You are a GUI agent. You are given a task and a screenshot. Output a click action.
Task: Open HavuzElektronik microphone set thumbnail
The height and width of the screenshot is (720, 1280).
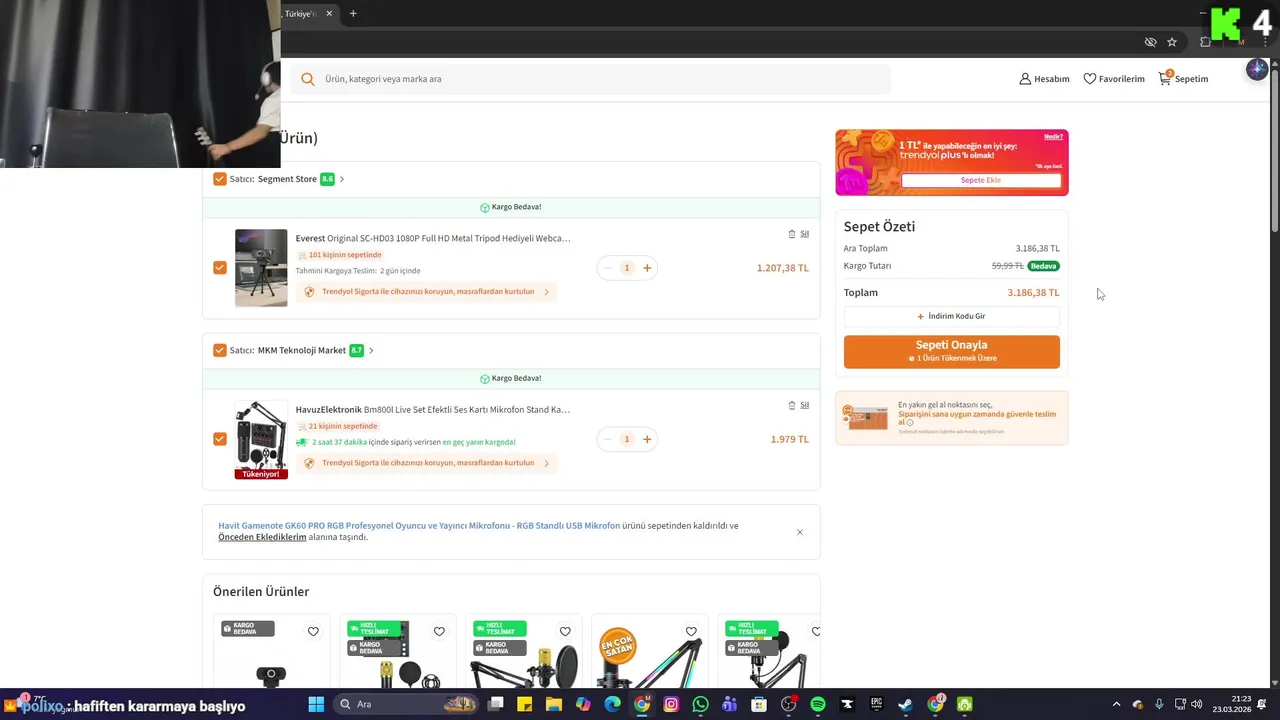click(x=261, y=439)
